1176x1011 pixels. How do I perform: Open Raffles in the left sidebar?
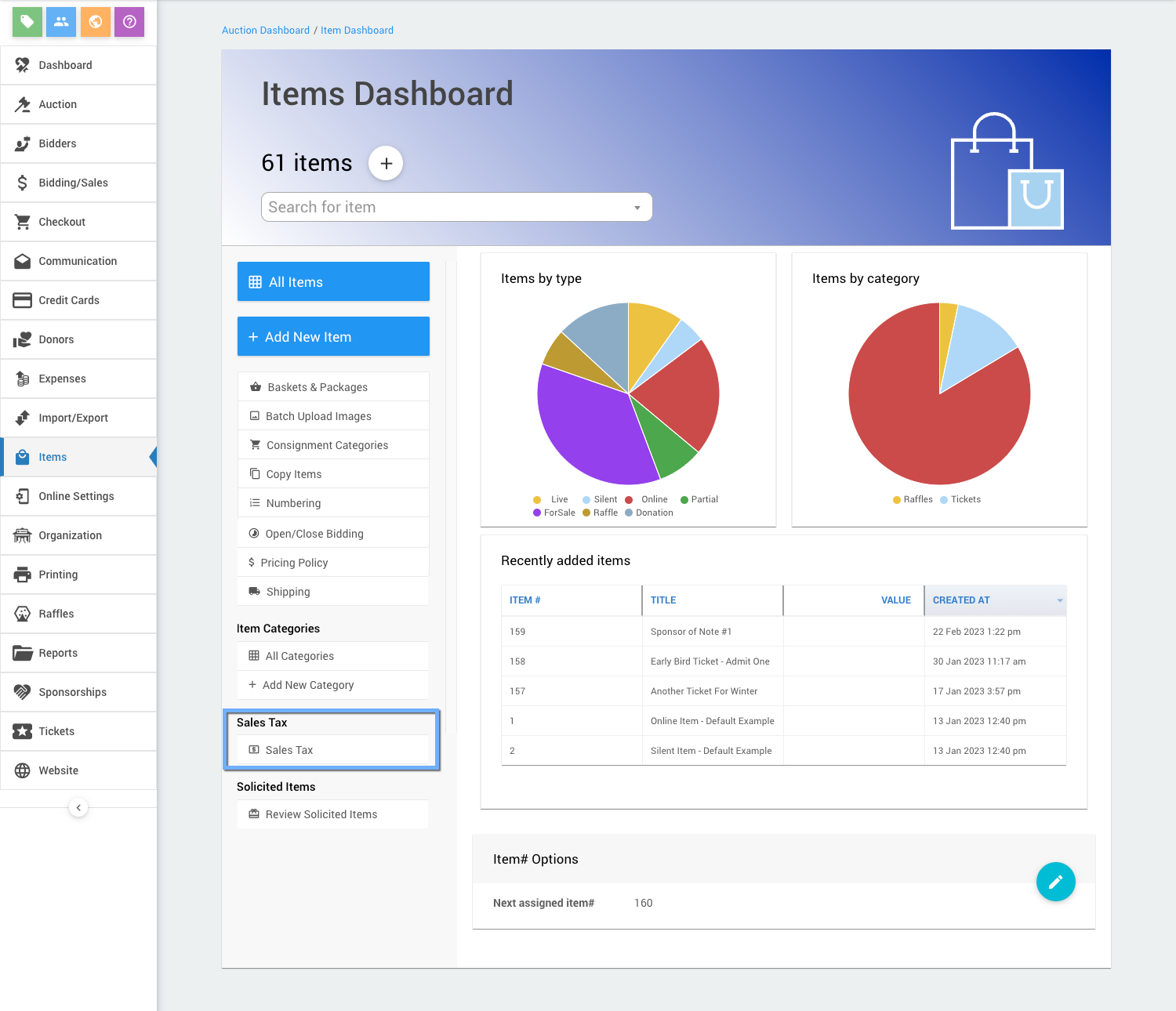pyautogui.click(x=56, y=614)
